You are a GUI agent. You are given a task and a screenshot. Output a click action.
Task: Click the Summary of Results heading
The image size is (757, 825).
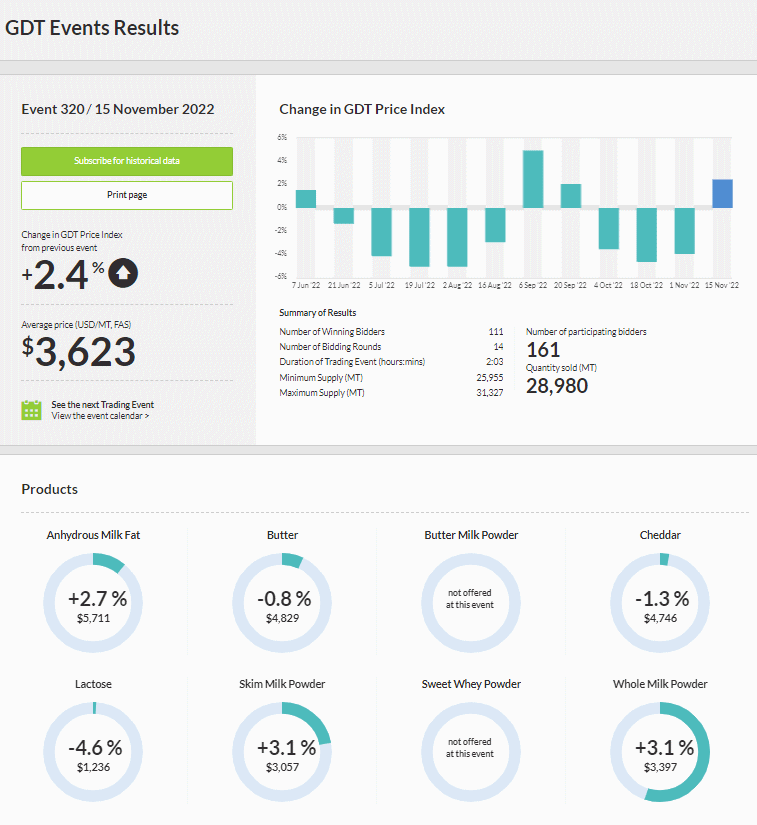click(x=318, y=313)
